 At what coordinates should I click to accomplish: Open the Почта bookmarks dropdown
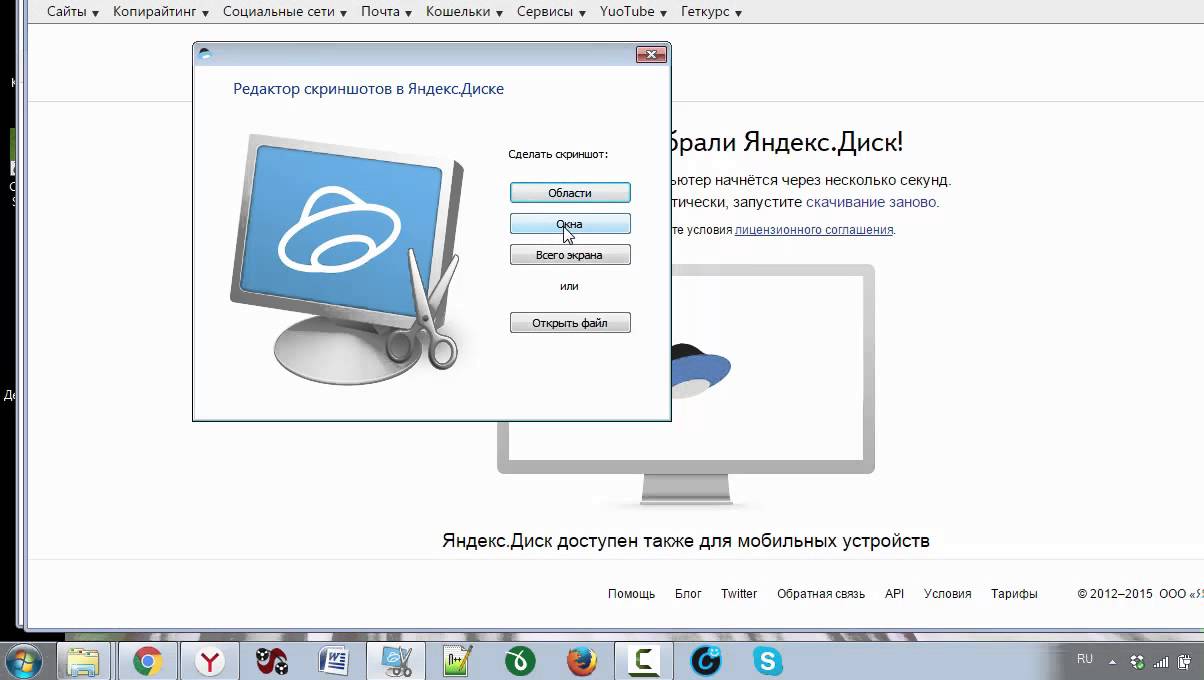click(x=387, y=12)
